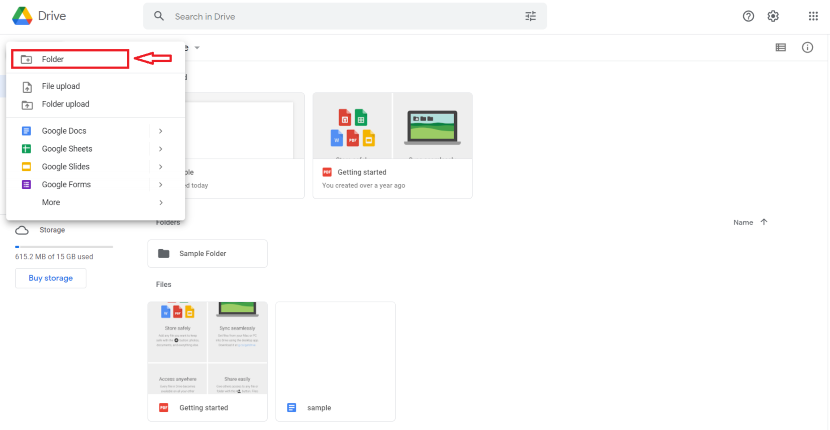
Task: Click the Google Forms icon in menu
Action: point(26,185)
